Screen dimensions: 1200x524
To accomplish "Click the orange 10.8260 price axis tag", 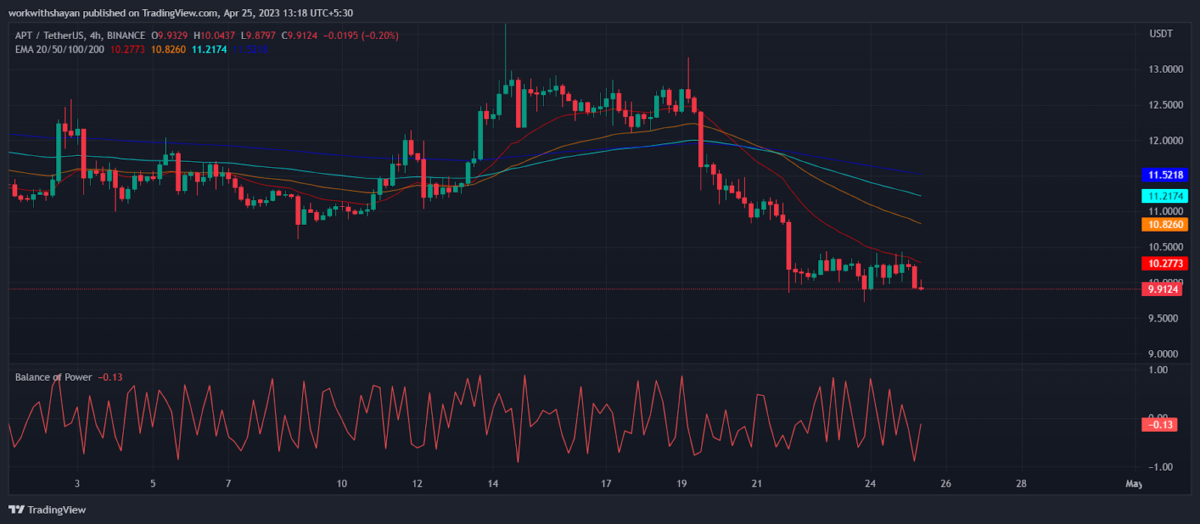I will (x=1164, y=225).
